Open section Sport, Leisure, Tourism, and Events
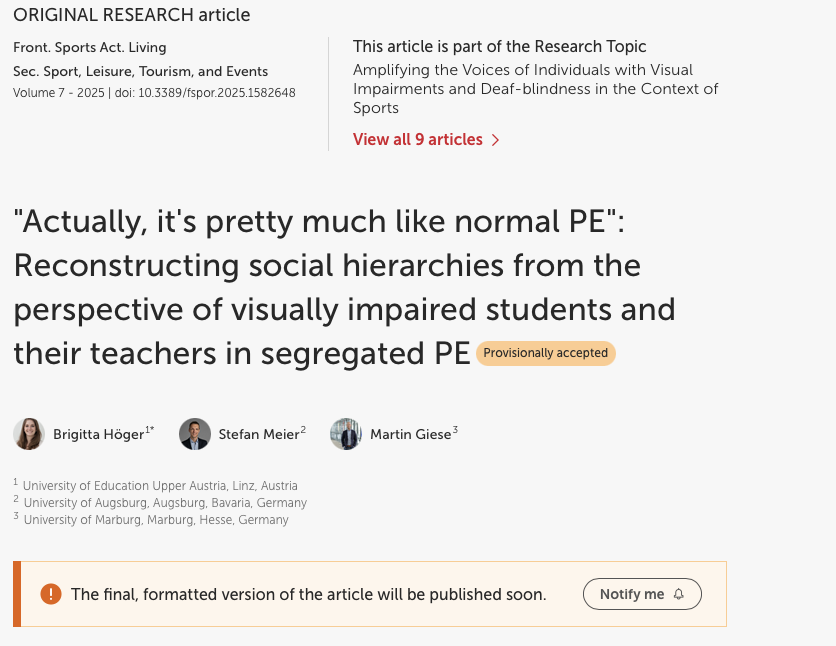Image resolution: width=836 pixels, height=646 pixels. 140,71
